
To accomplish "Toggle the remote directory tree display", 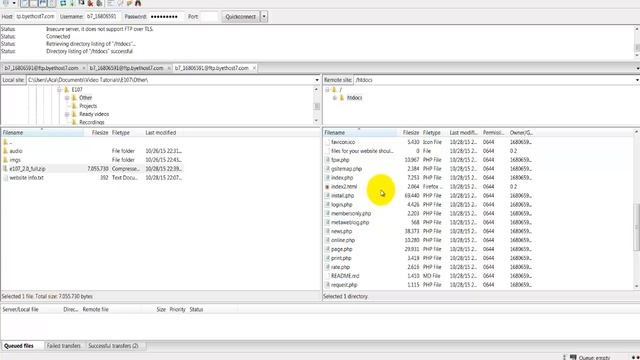I will pos(42,3).
